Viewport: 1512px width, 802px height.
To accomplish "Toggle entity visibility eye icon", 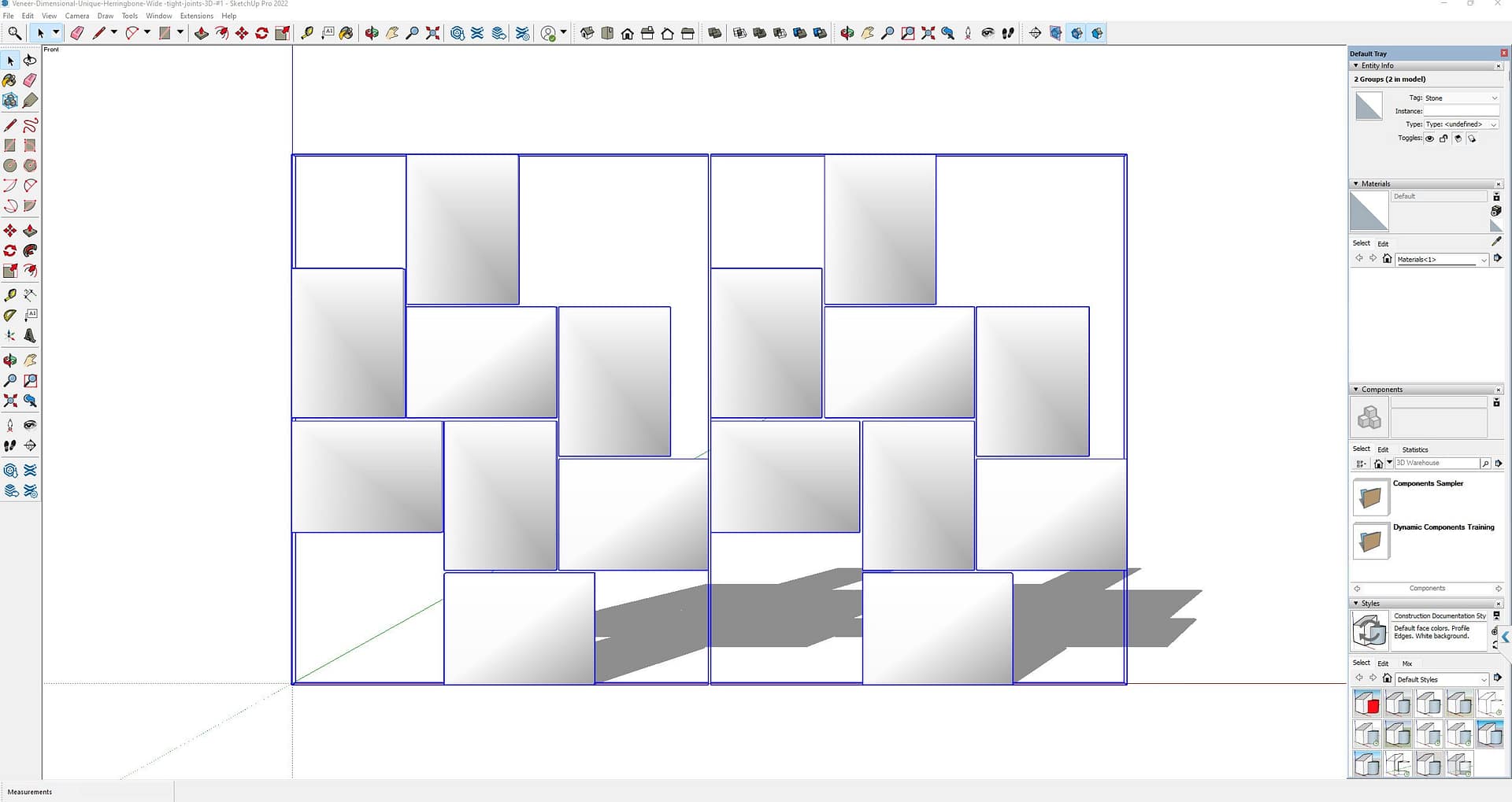I will click(1429, 139).
